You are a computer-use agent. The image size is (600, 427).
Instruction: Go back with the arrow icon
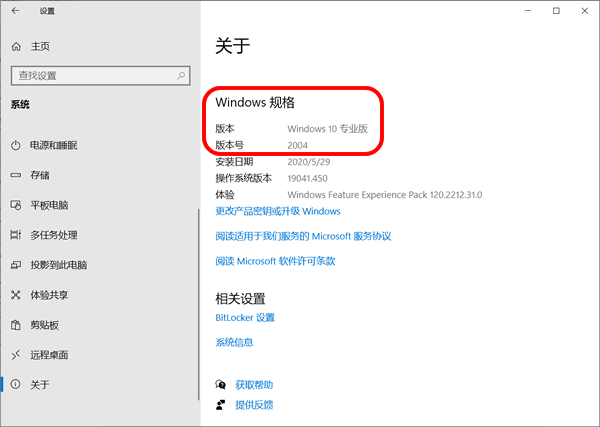point(15,11)
